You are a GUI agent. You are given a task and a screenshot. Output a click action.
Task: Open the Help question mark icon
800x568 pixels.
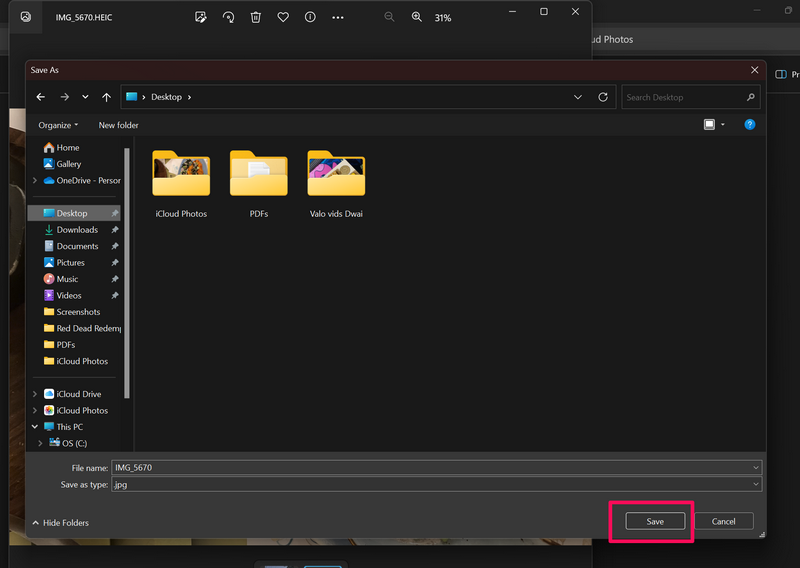[x=749, y=125]
